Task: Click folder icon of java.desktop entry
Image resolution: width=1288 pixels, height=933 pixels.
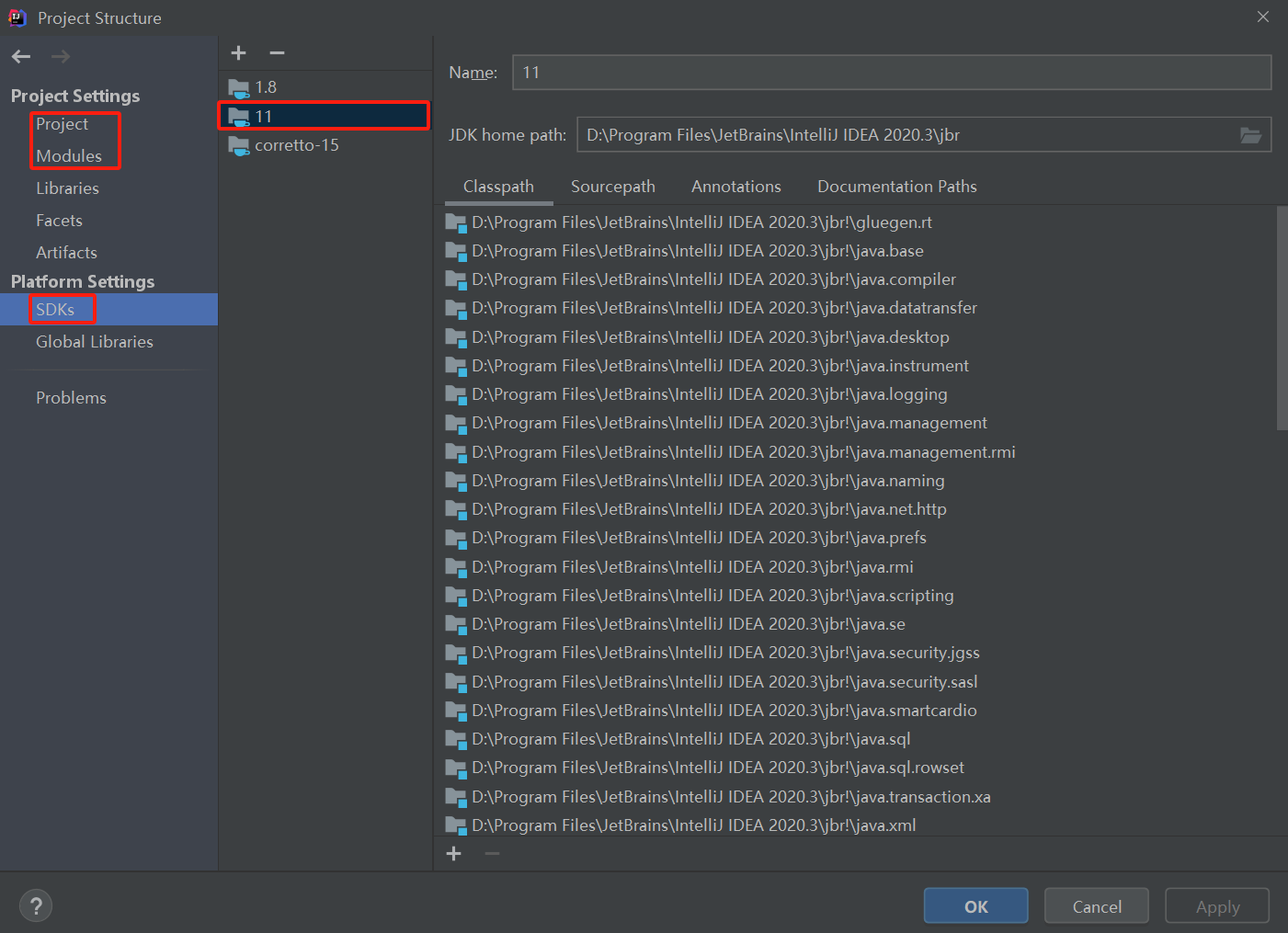Action: tap(456, 337)
